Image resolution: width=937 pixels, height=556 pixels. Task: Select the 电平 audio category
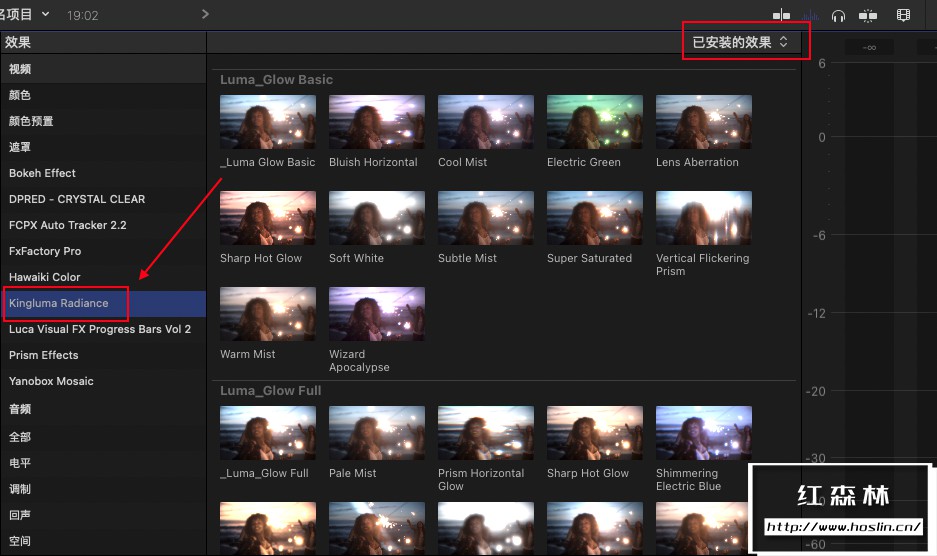103,463
